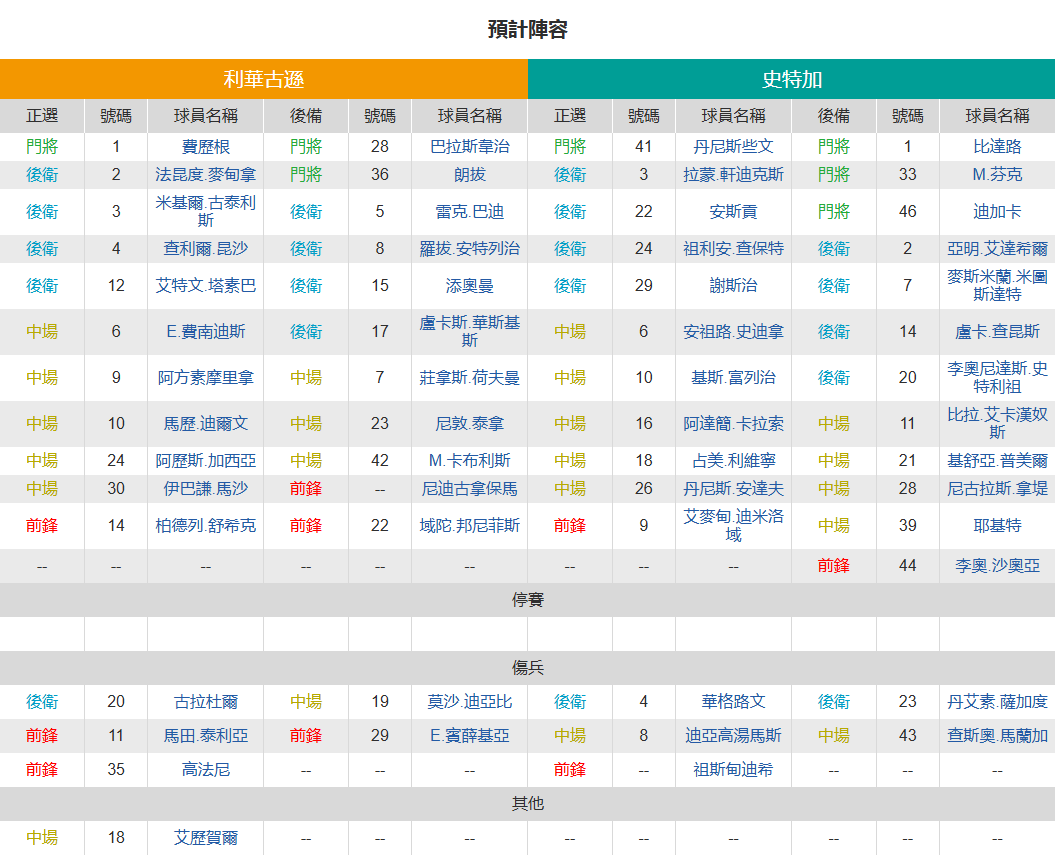This screenshot has width=1055, height=857.
Task: Open player 丹尼斯.安達夫
Action: 733,488
